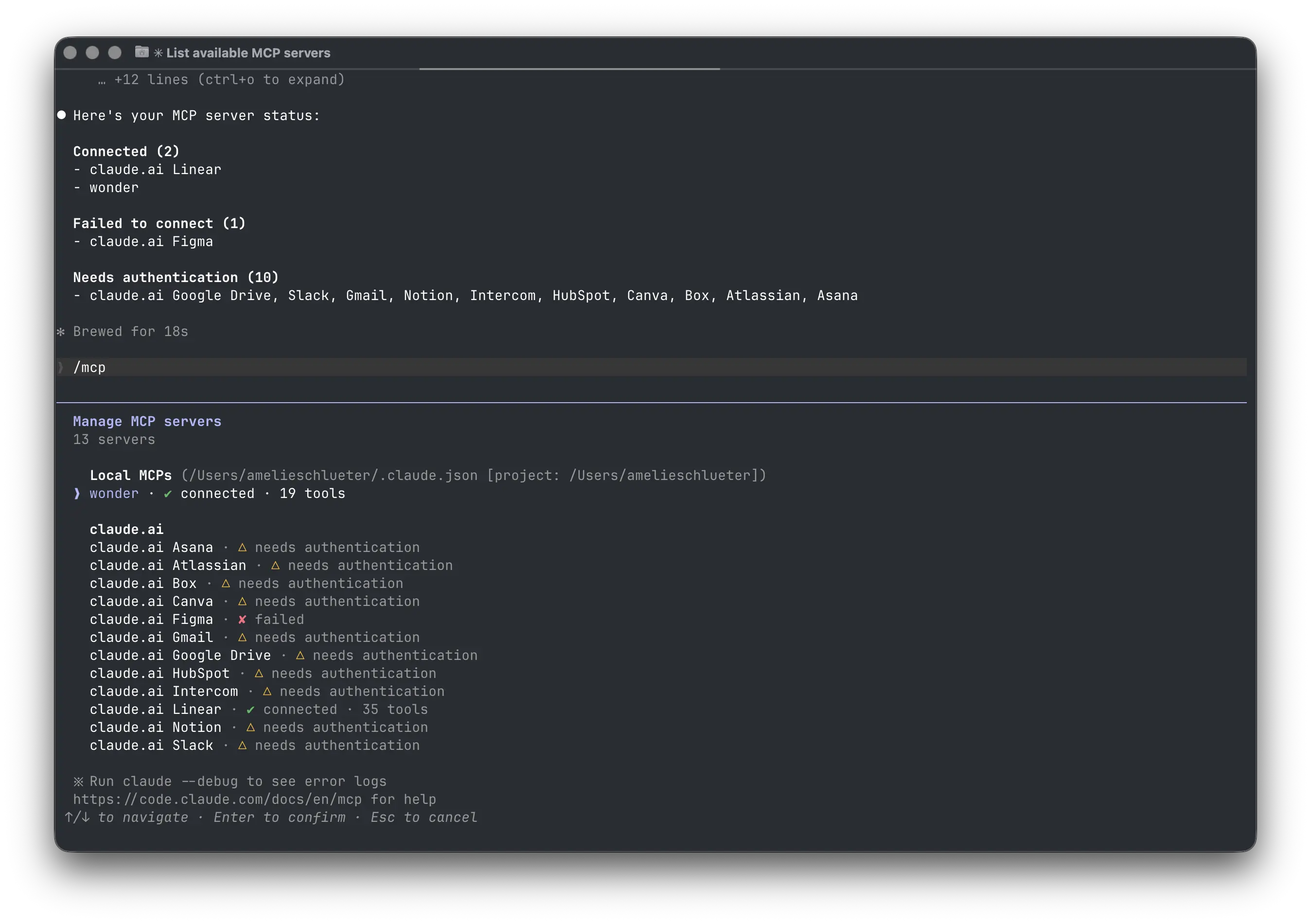1311x924 pixels.
Task: Open the code.claude.com/docs/en/mcp help link
Action: (217, 799)
